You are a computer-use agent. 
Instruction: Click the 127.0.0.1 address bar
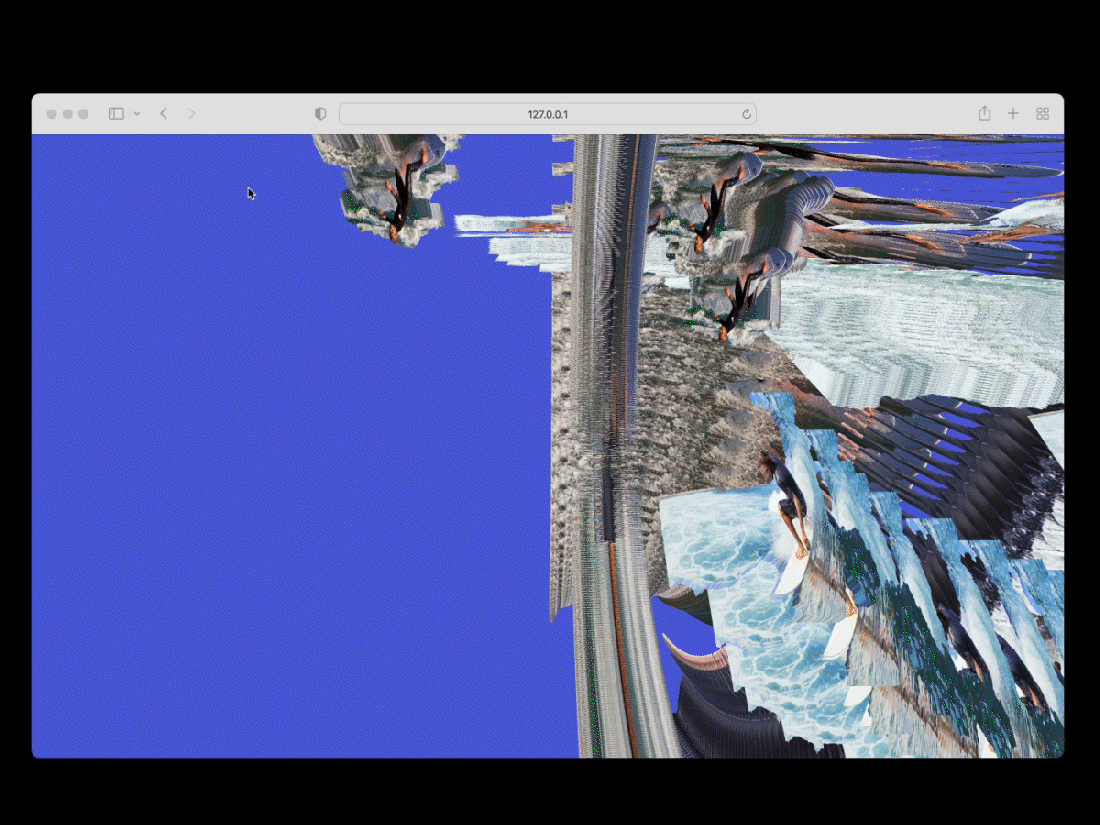click(547, 114)
